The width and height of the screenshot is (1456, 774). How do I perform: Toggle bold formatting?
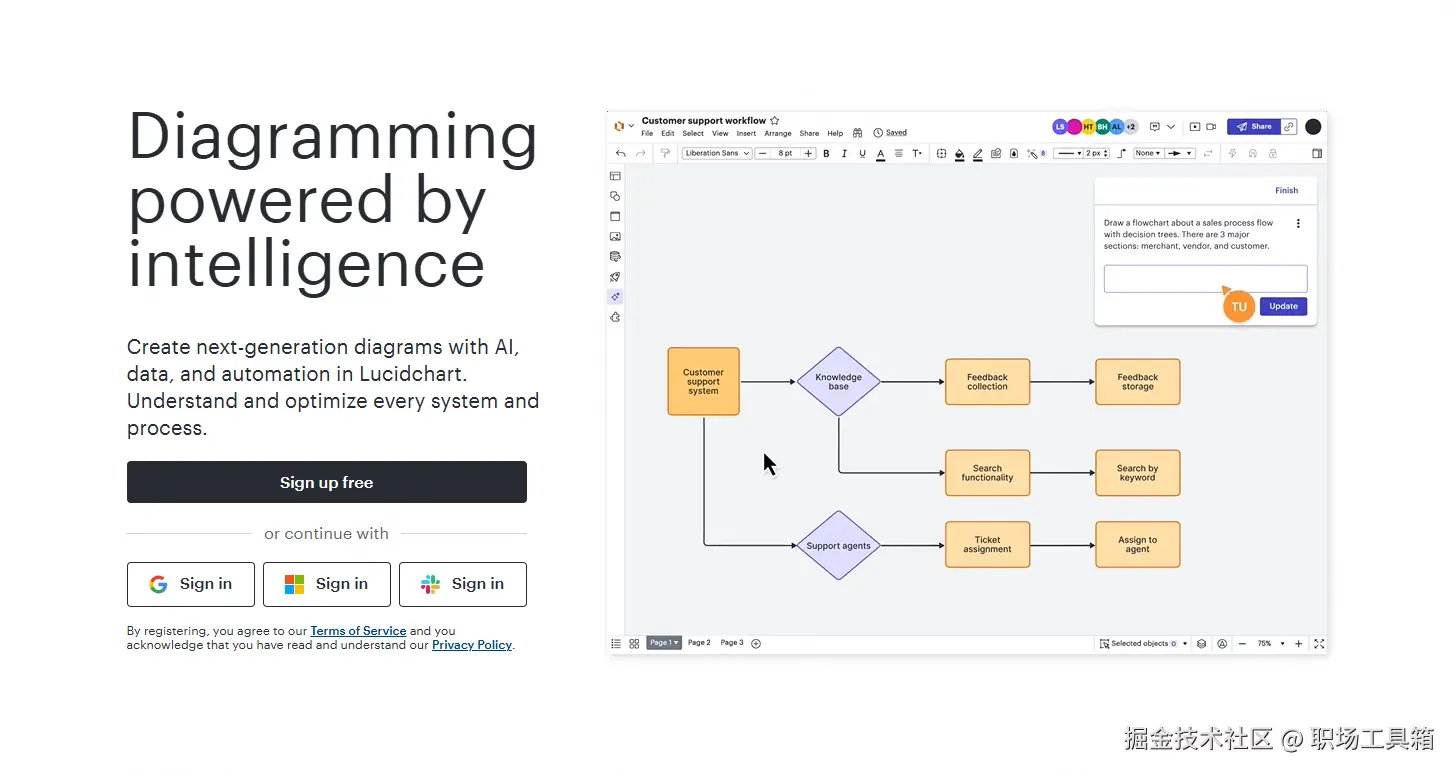(826, 153)
